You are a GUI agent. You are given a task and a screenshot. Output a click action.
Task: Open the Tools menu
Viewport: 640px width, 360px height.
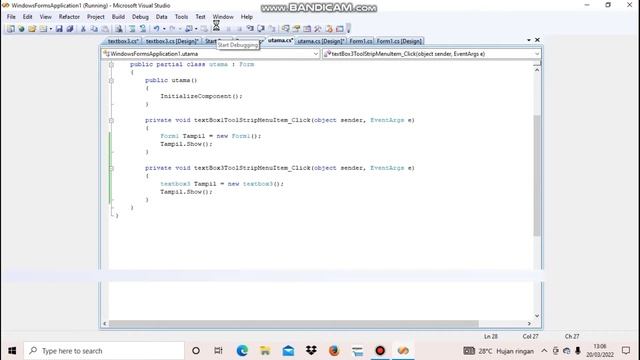(181, 17)
